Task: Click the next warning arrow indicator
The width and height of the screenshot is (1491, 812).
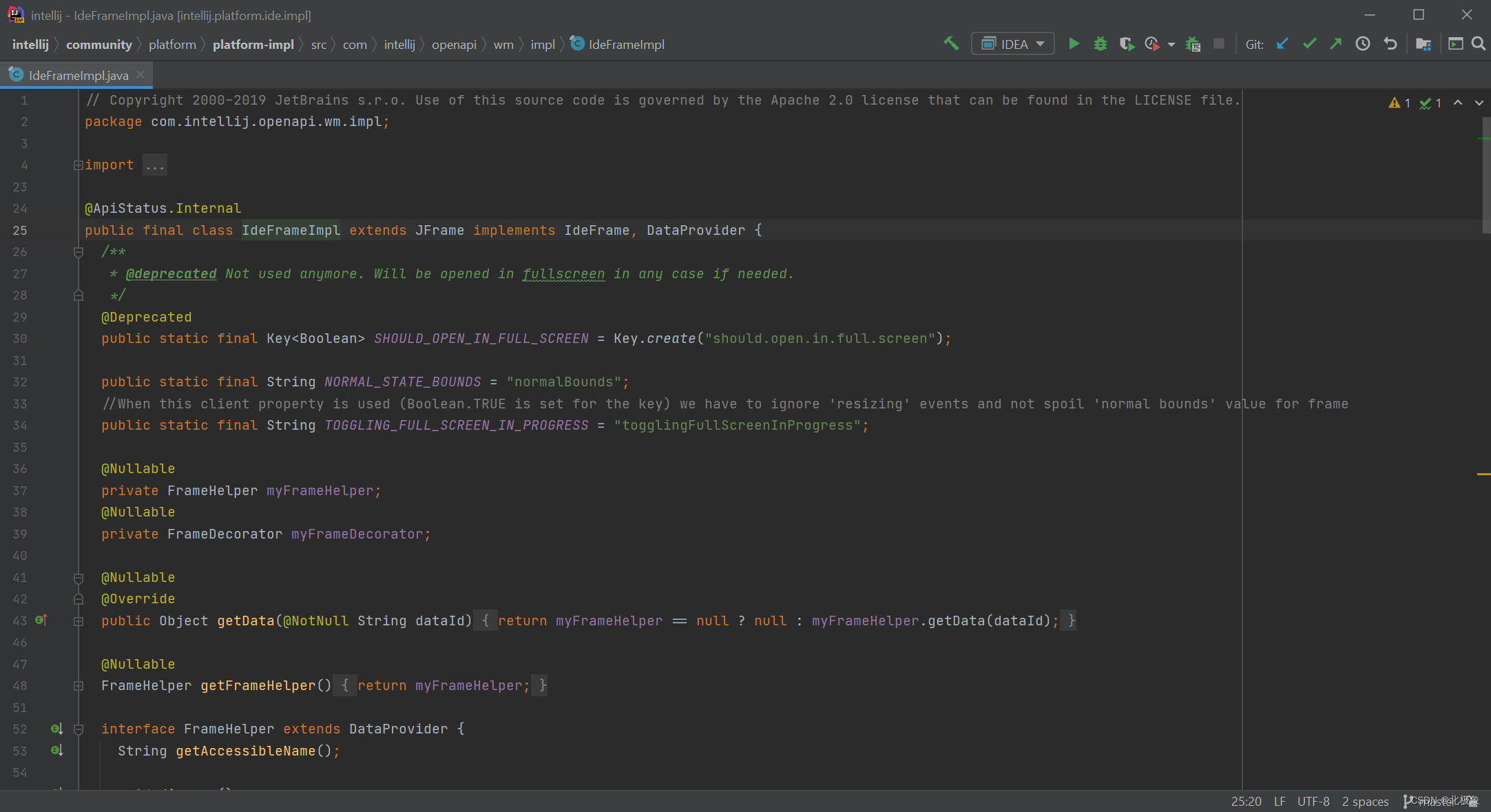Action: 1479,103
